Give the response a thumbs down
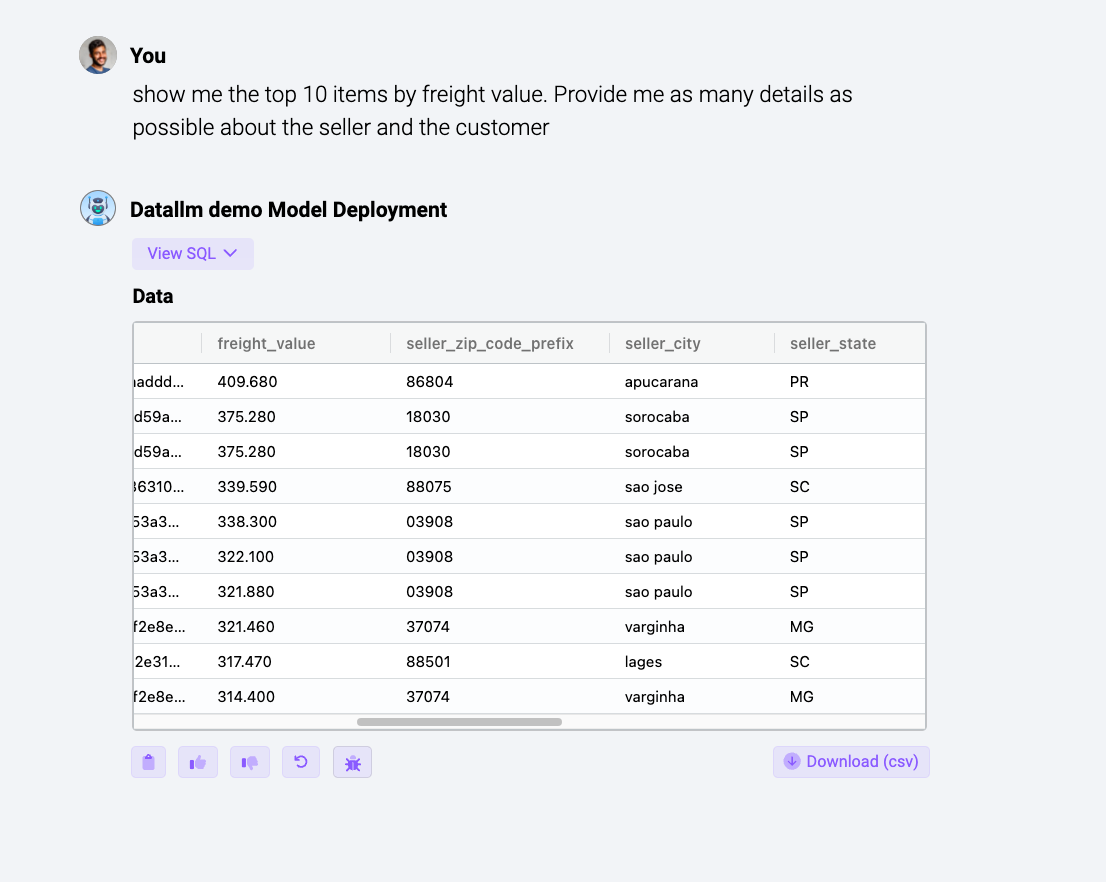1106x882 pixels. (250, 762)
